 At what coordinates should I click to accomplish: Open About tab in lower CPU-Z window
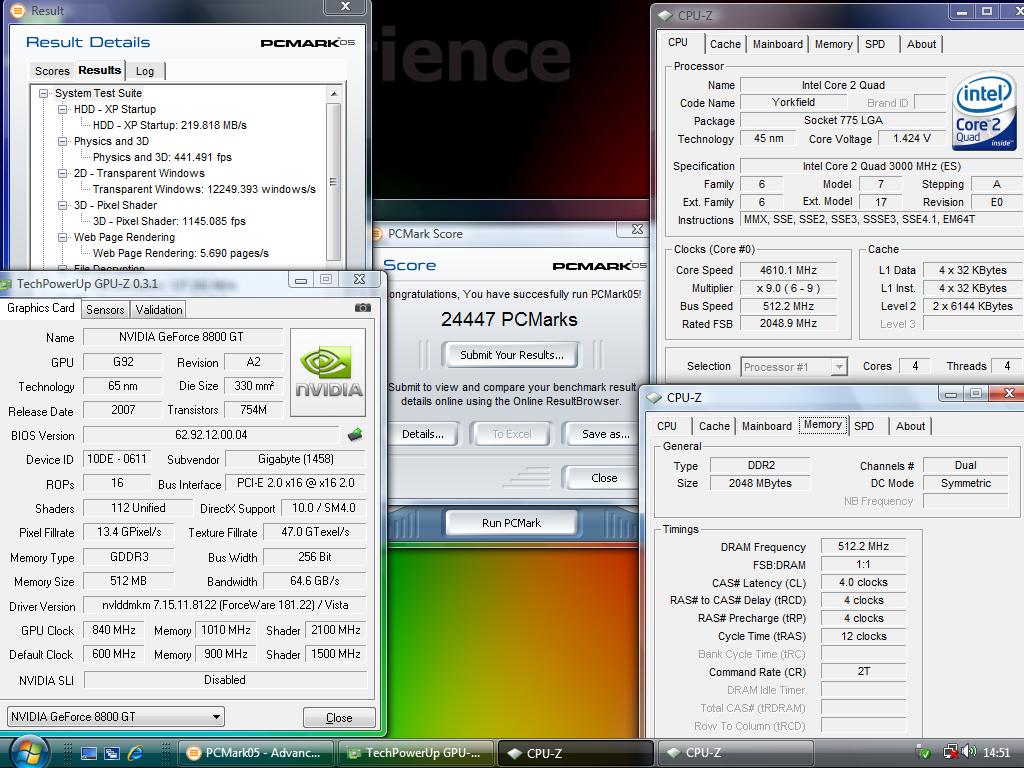click(910, 426)
